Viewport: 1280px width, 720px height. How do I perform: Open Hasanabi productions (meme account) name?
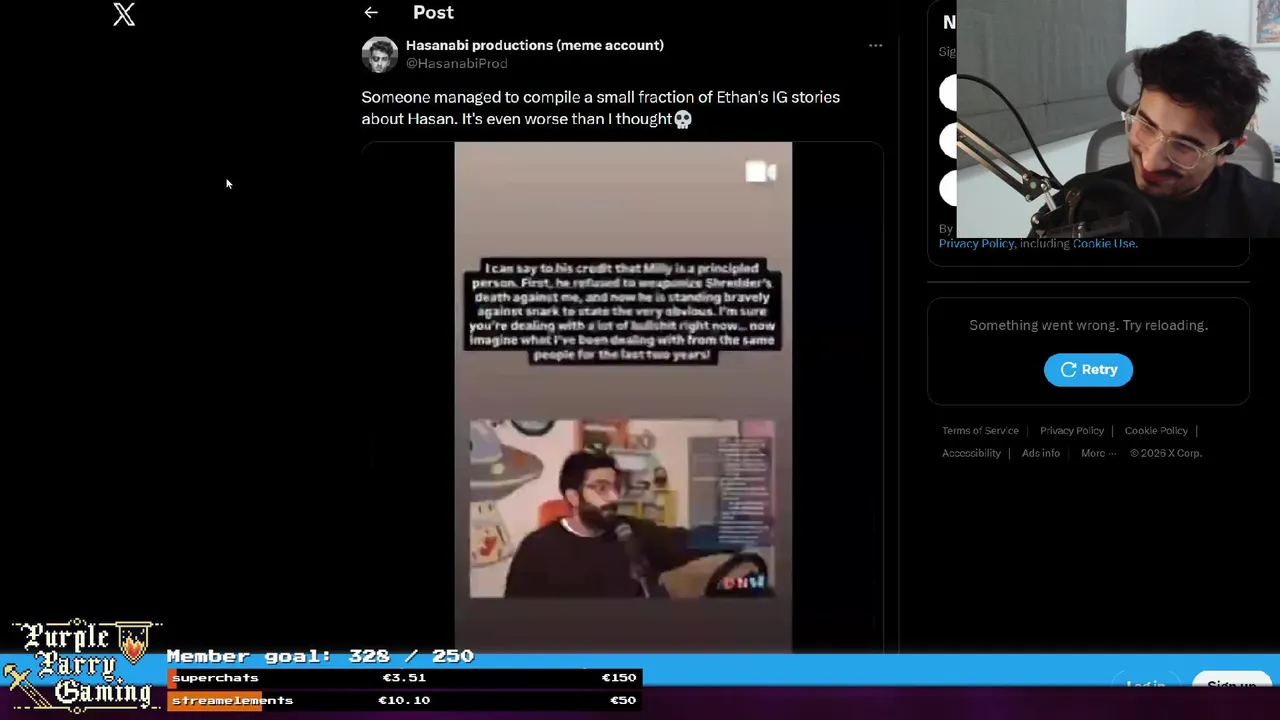pyautogui.click(x=534, y=45)
